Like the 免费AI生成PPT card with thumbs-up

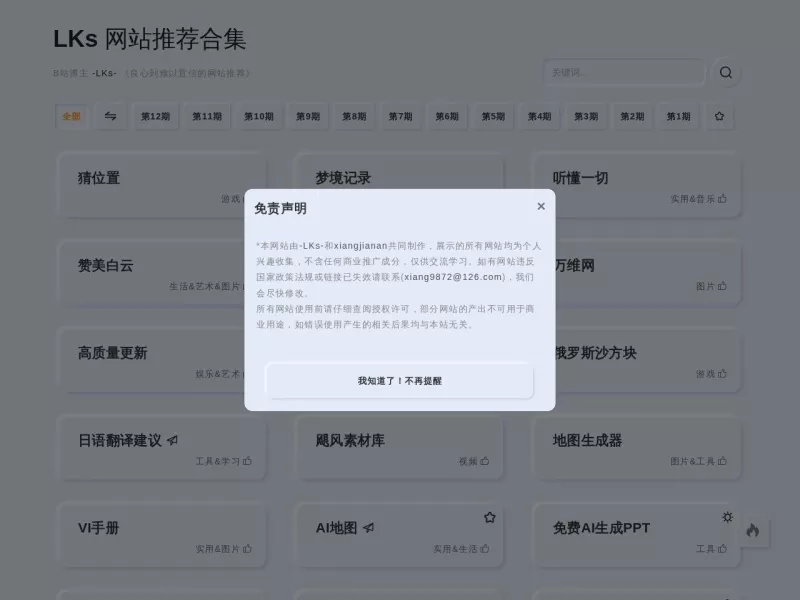coord(722,548)
